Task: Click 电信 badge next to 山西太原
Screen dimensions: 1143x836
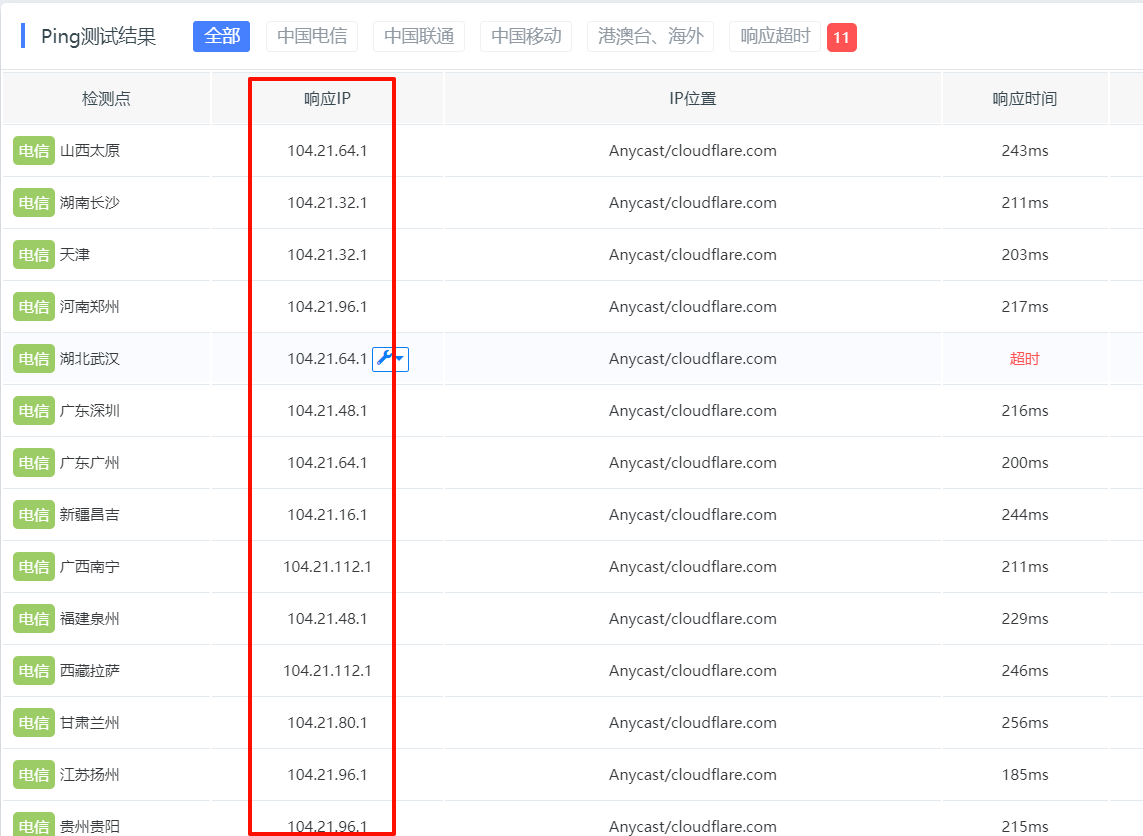Action: click(x=34, y=151)
